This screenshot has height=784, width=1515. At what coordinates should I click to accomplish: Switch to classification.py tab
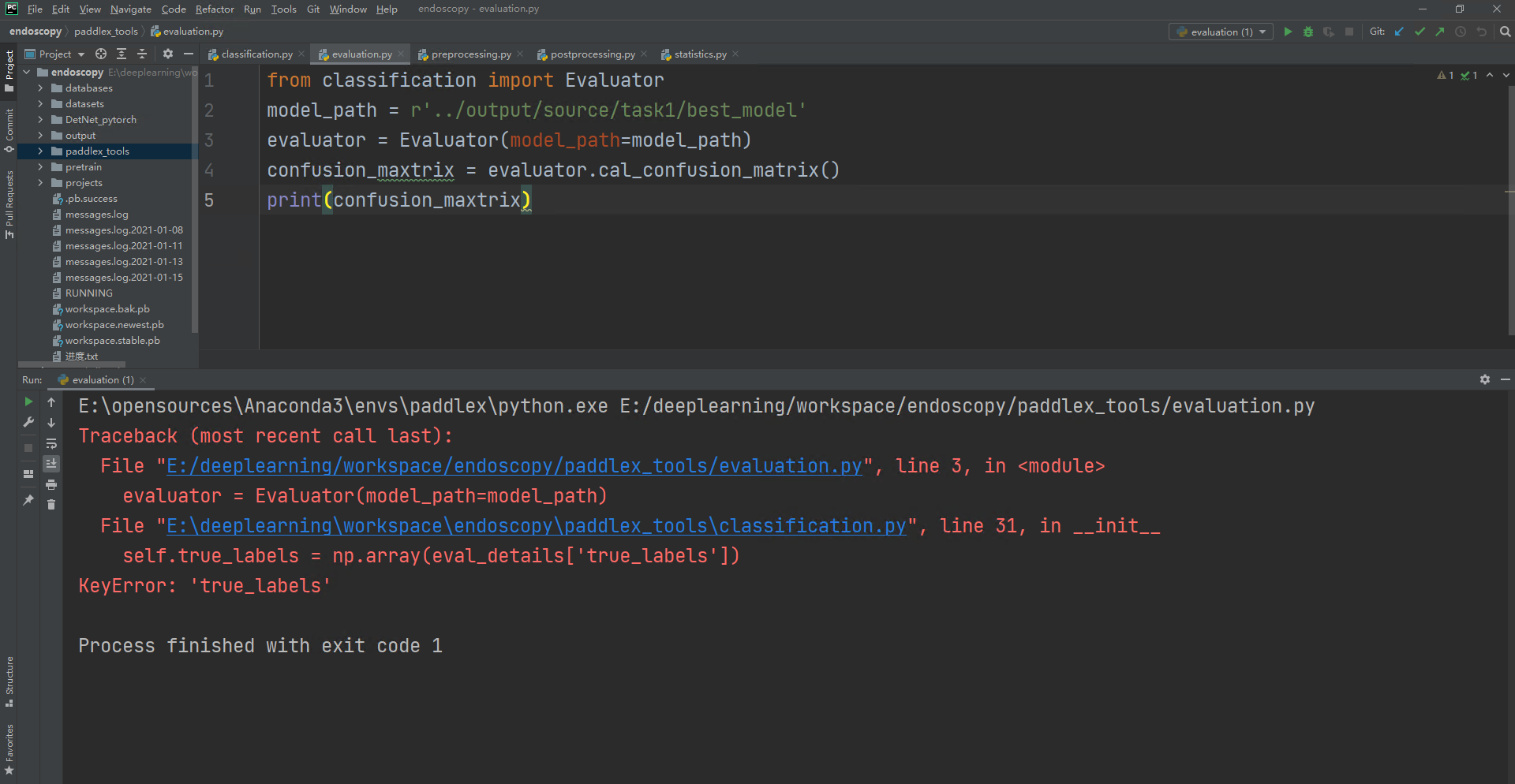[256, 54]
